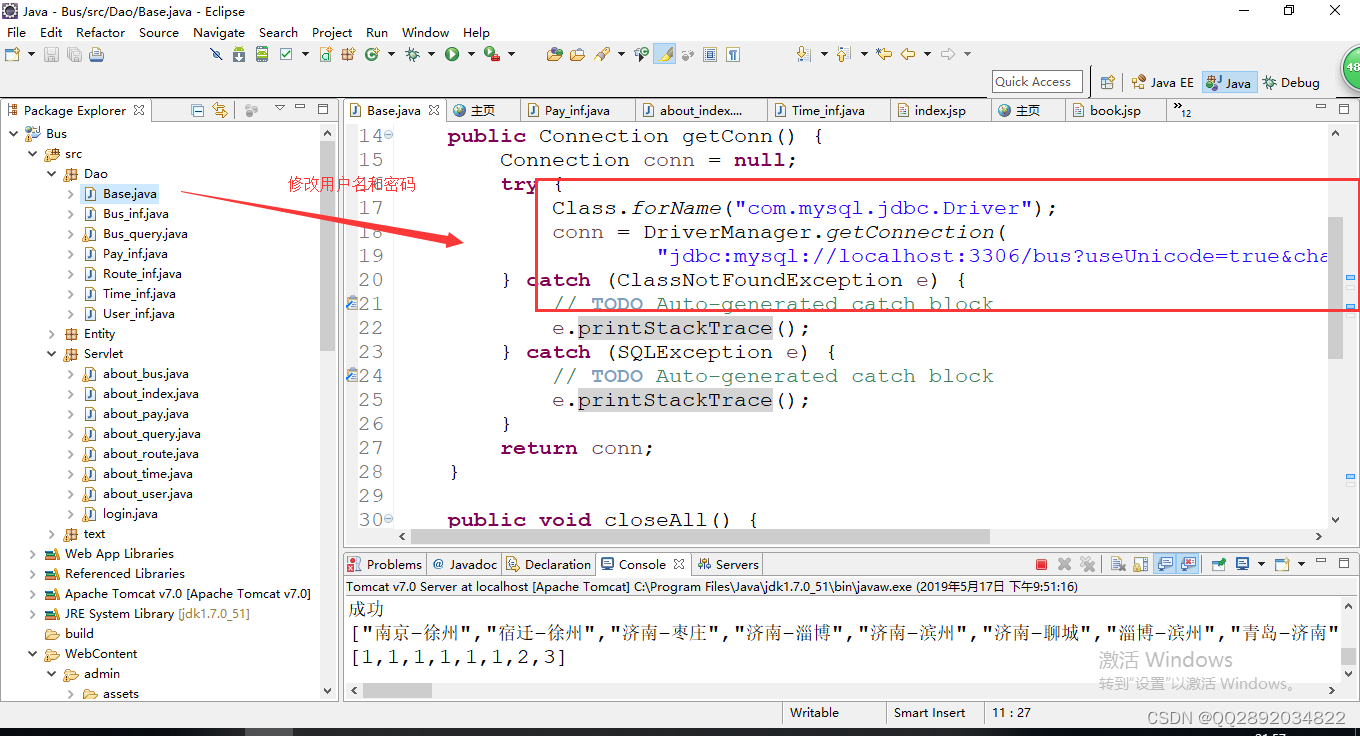Terminate the Tomcat server with red stop icon
1360x736 pixels.
[x=1041, y=564]
